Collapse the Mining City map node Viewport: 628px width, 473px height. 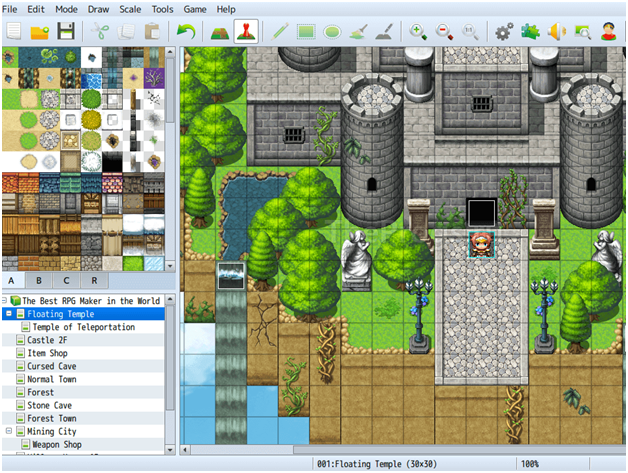tap(9, 431)
